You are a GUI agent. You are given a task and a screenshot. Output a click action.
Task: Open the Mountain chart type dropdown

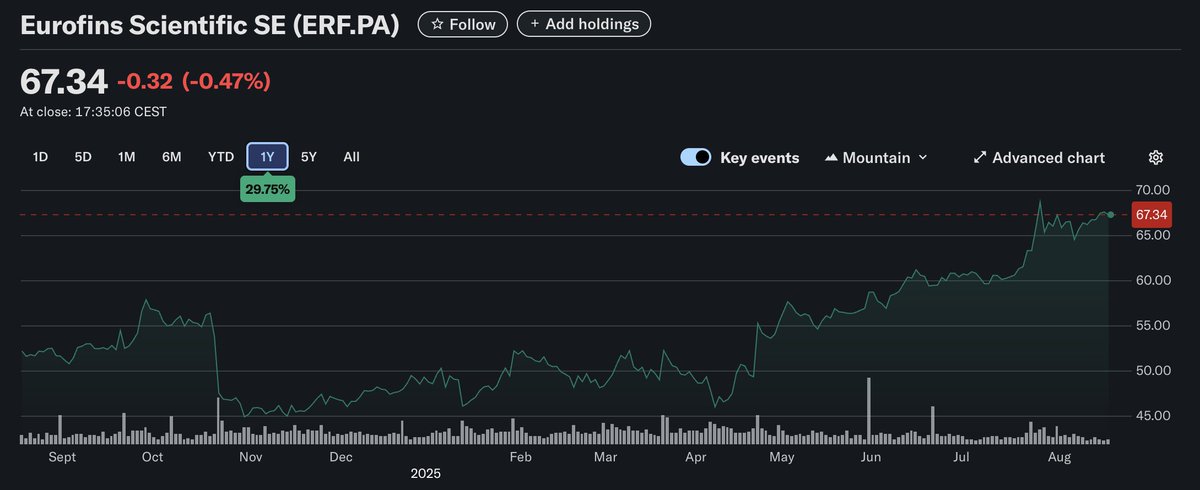point(876,157)
